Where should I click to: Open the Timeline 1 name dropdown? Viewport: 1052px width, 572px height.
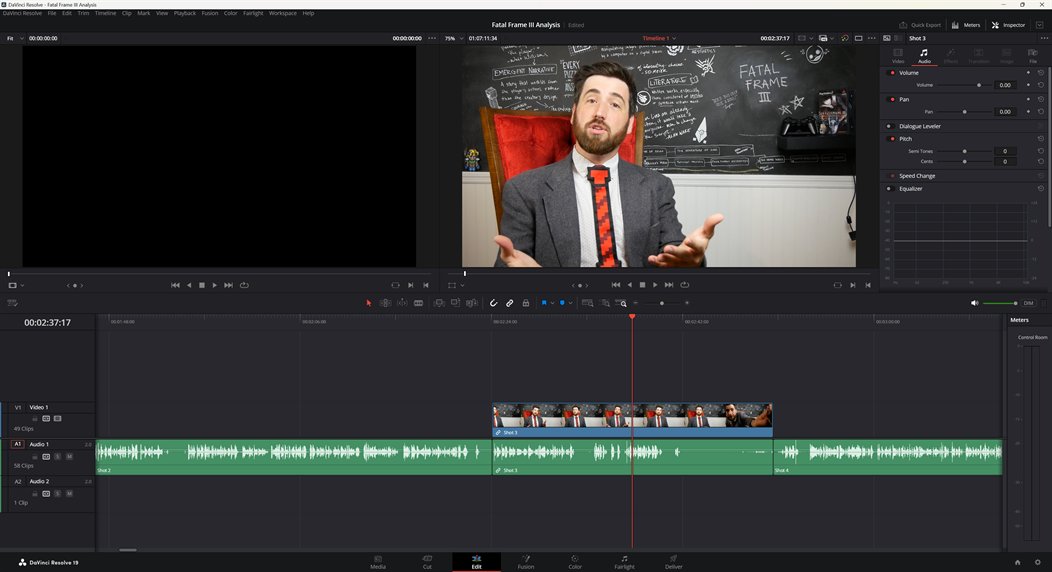(660, 38)
